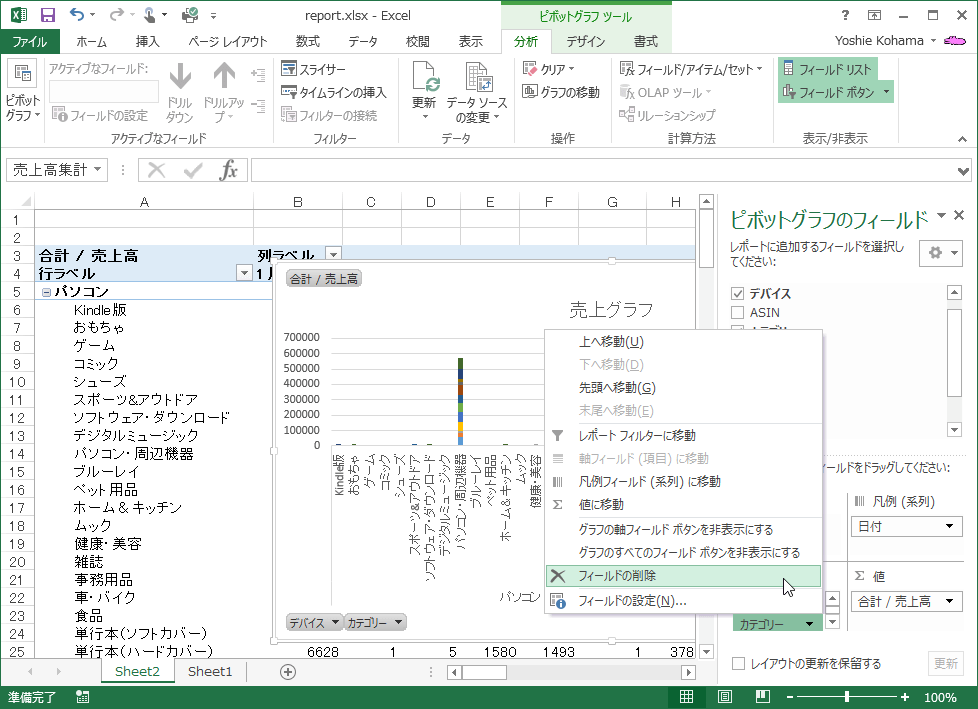This screenshot has width=978, height=709.
Task: Click the 更新 refresh icon
Action: [x=424, y=77]
